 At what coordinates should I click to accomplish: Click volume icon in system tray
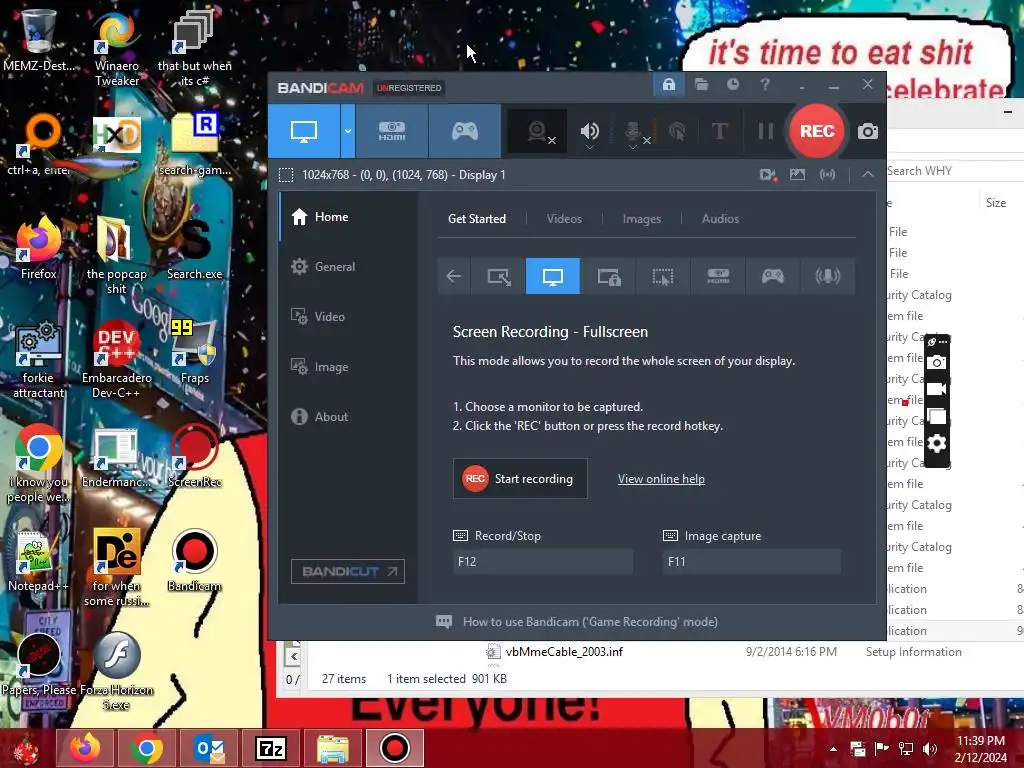(x=929, y=749)
